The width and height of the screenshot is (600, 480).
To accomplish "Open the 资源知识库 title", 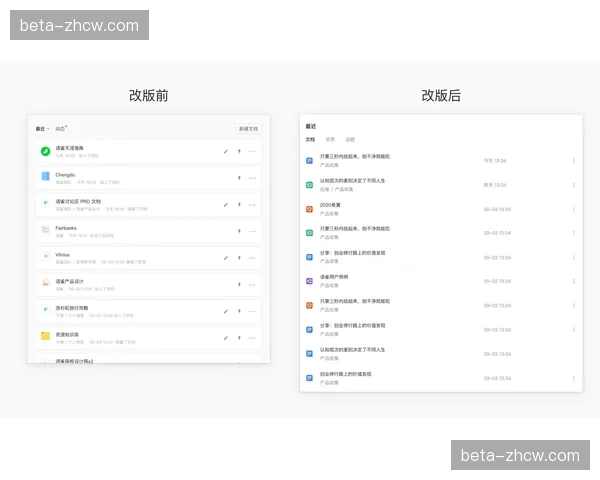I will 67,335.
